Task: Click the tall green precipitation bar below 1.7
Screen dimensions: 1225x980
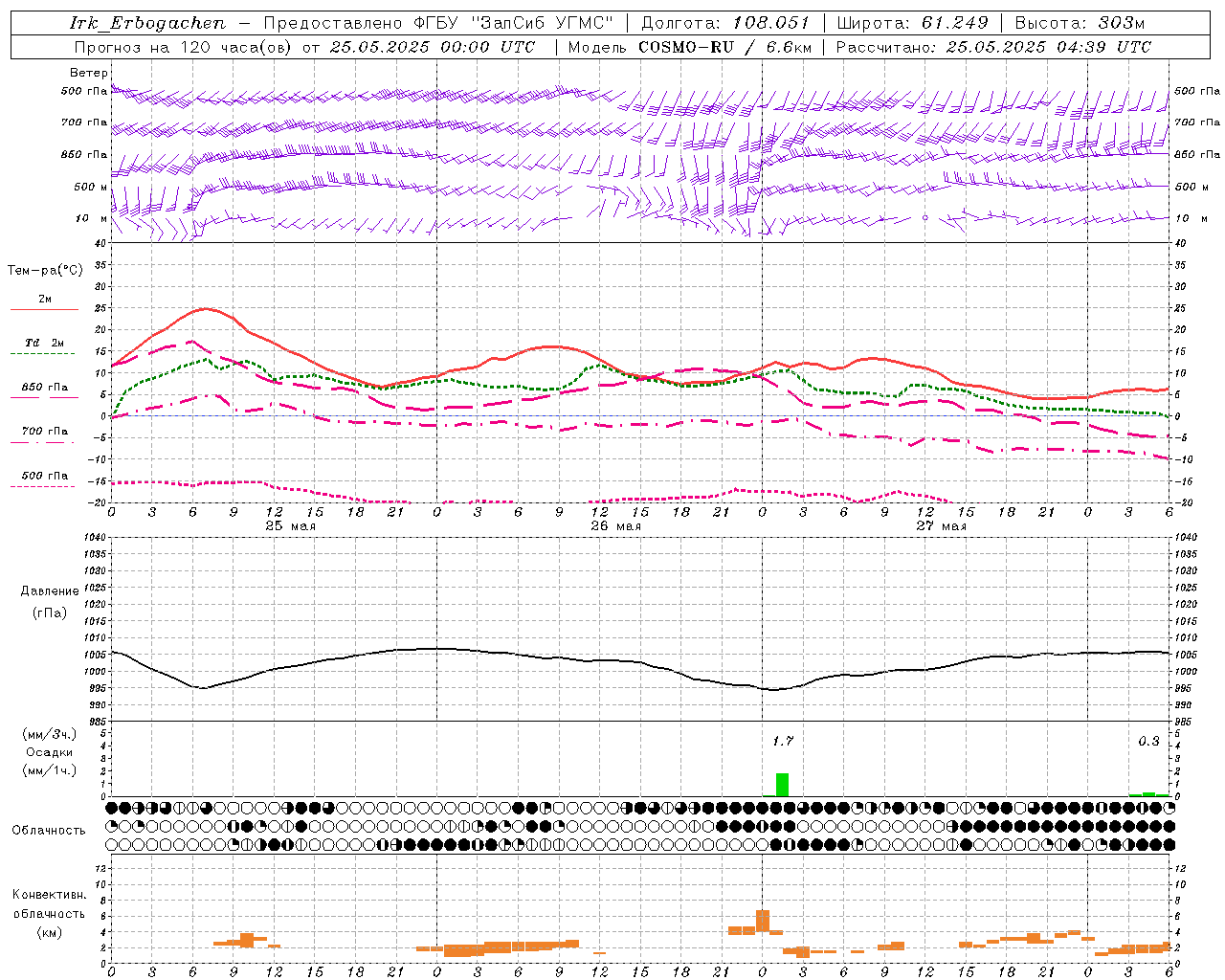Action: (782, 785)
